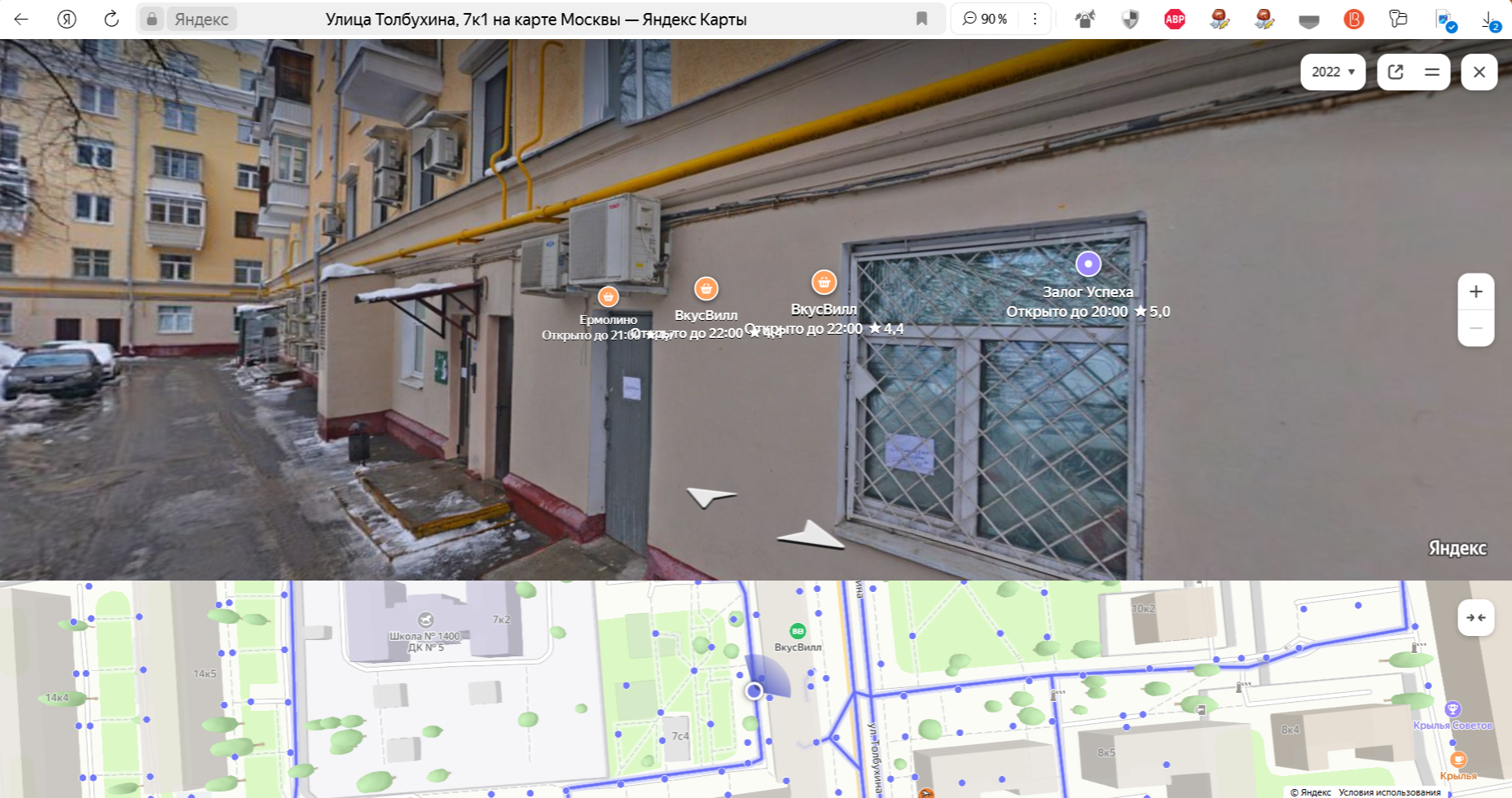Open the panorama two-line menu icon
Image resolution: width=1512 pixels, height=798 pixels.
click(x=1431, y=72)
